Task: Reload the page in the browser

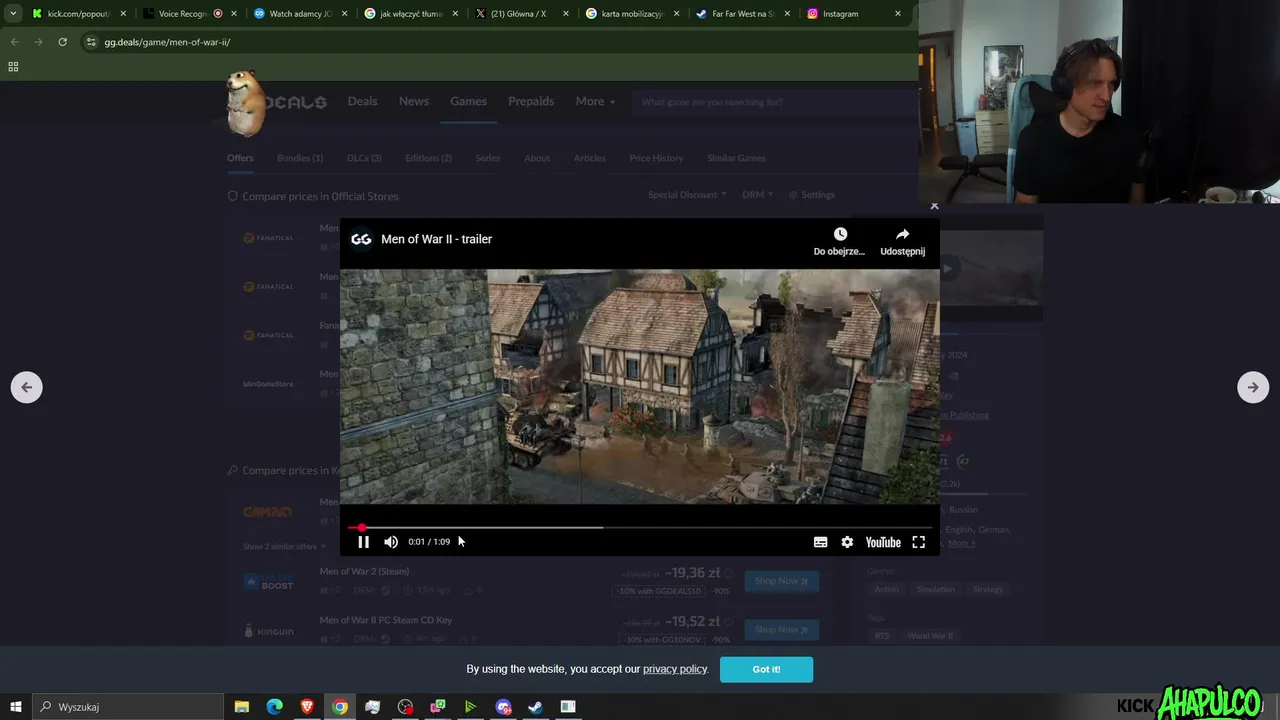Action: (62, 42)
